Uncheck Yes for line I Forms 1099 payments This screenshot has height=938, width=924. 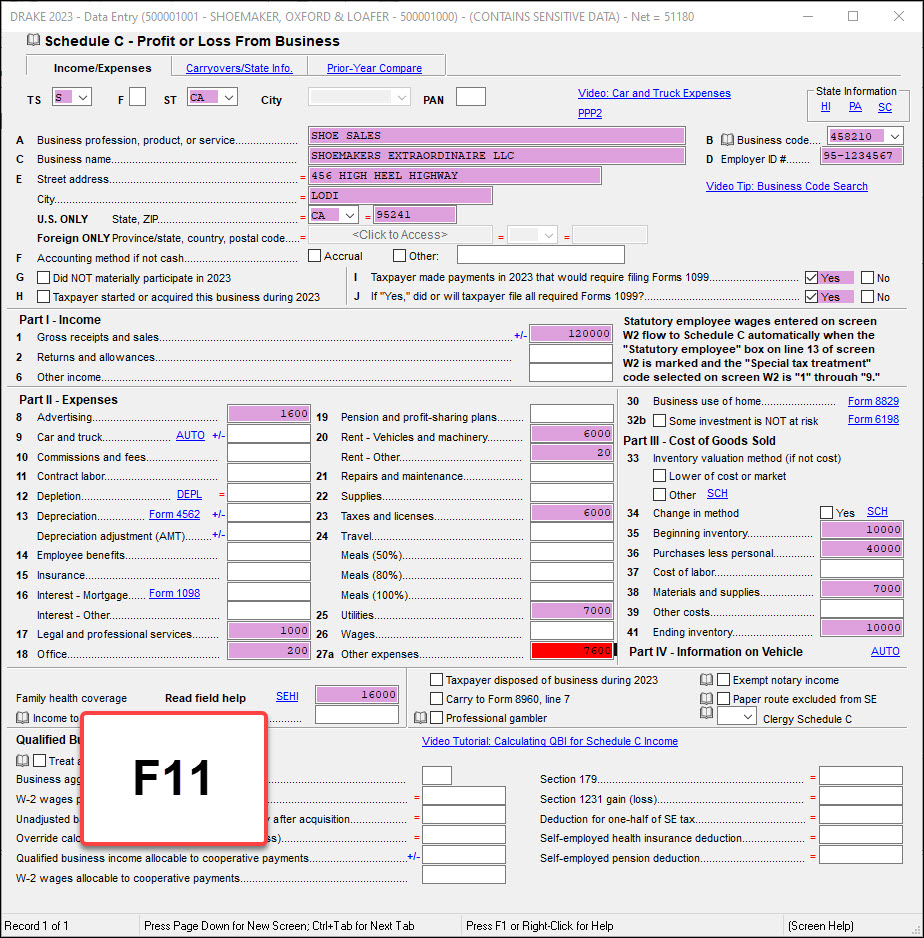(x=812, y=278)
